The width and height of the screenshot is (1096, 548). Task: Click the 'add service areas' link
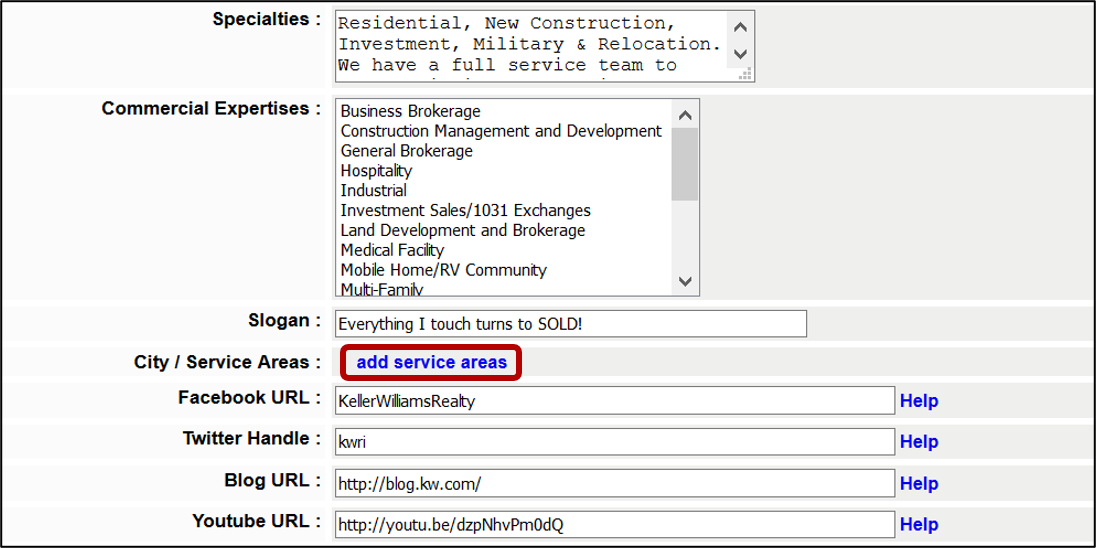[431, 363]
